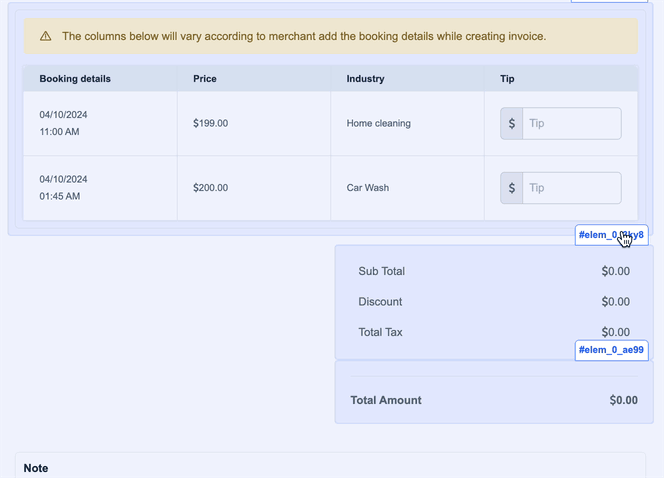Click the Car Wash industry cell
The width and height of the screenshot is (664, 478).
[368, 188]
